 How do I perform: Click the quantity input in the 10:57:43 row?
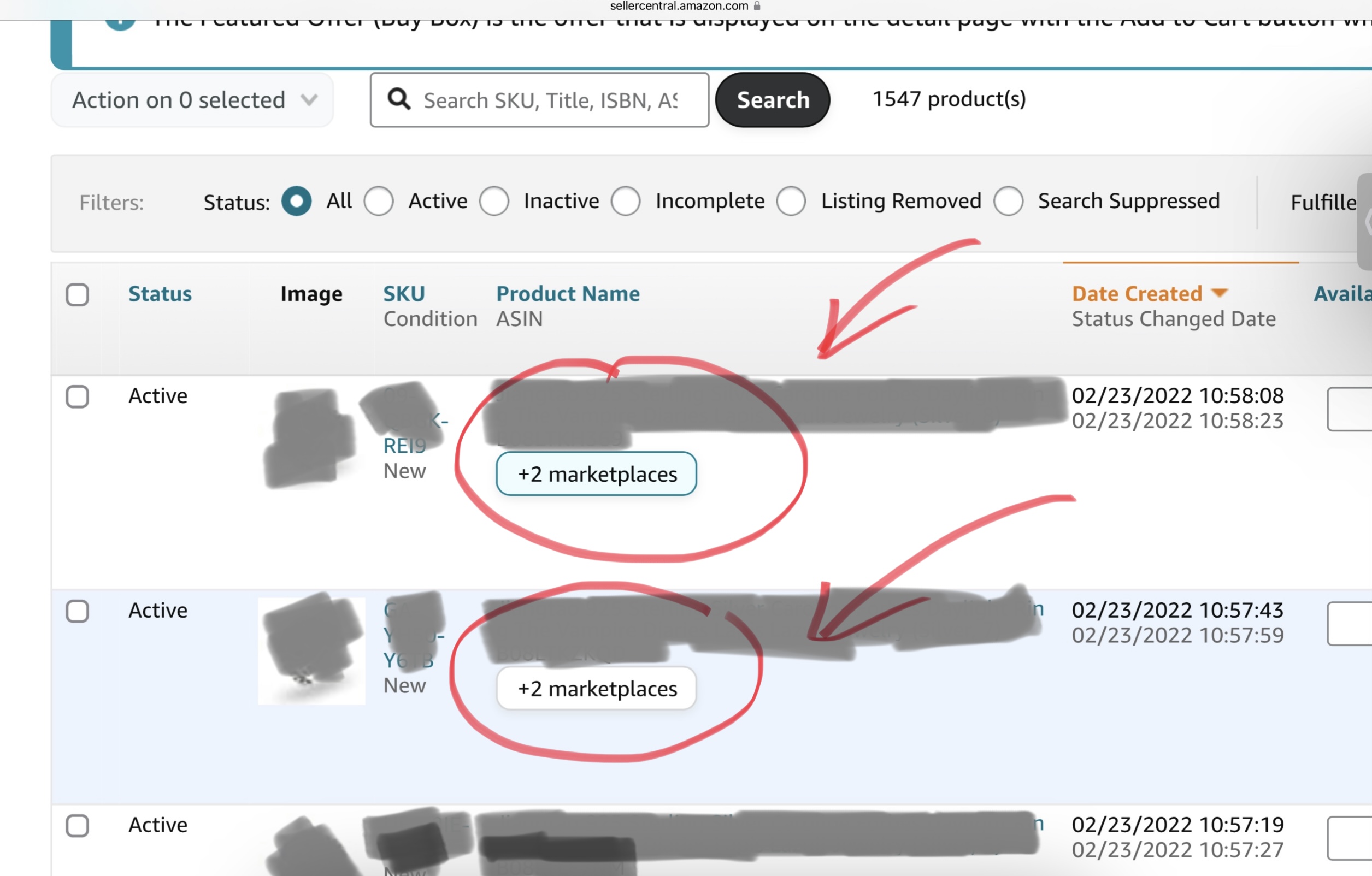tap(1349, 624)
